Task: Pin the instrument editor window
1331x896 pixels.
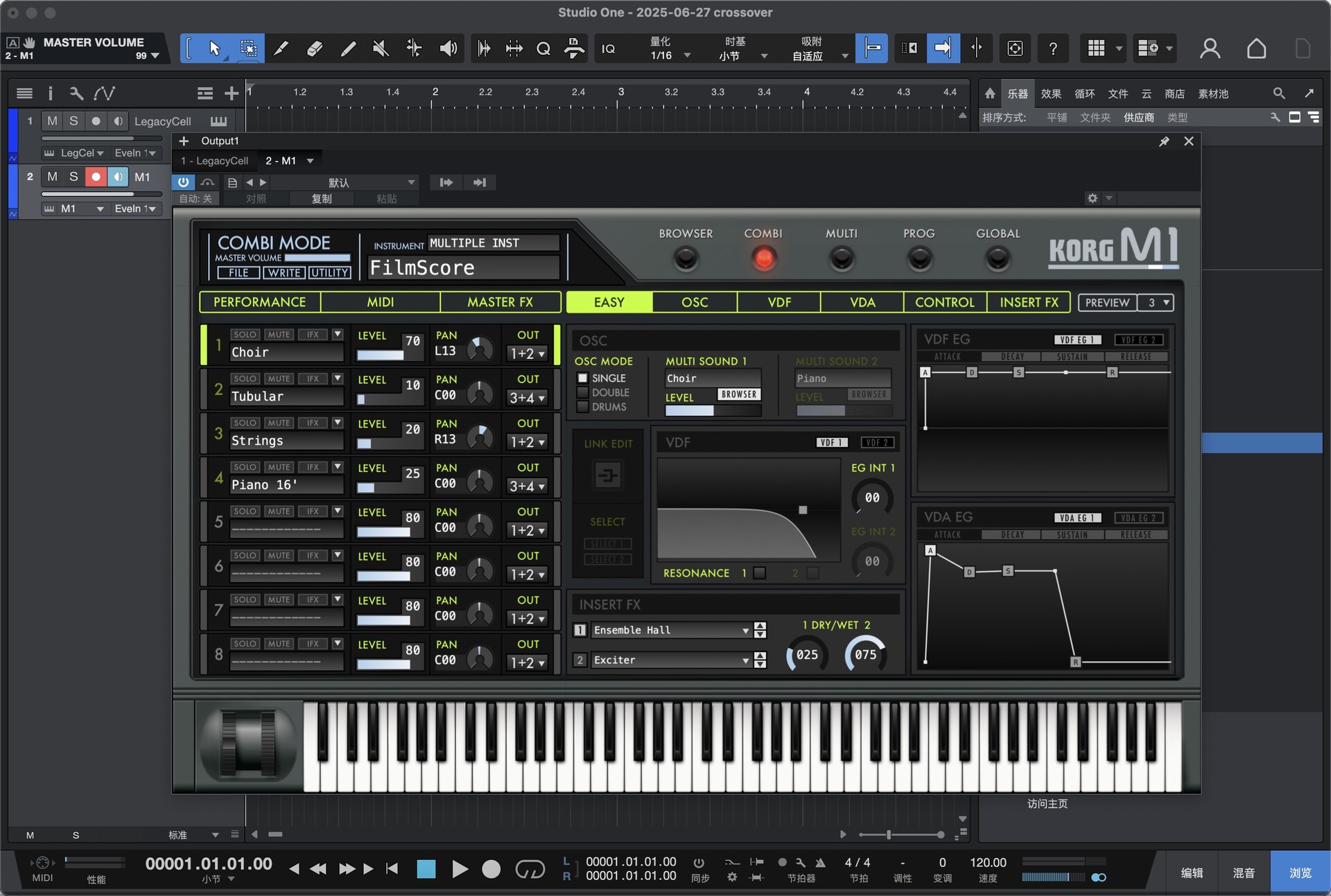Action: pyautogui.click(x=1164, y=141)
